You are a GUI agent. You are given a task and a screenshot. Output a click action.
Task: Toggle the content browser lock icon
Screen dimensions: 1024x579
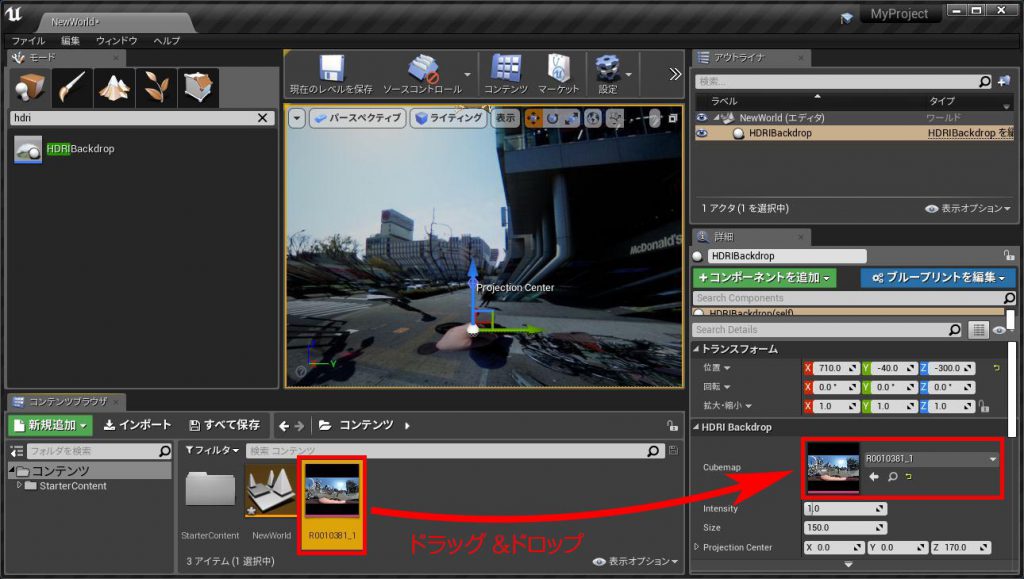click(x=672, y=426)
